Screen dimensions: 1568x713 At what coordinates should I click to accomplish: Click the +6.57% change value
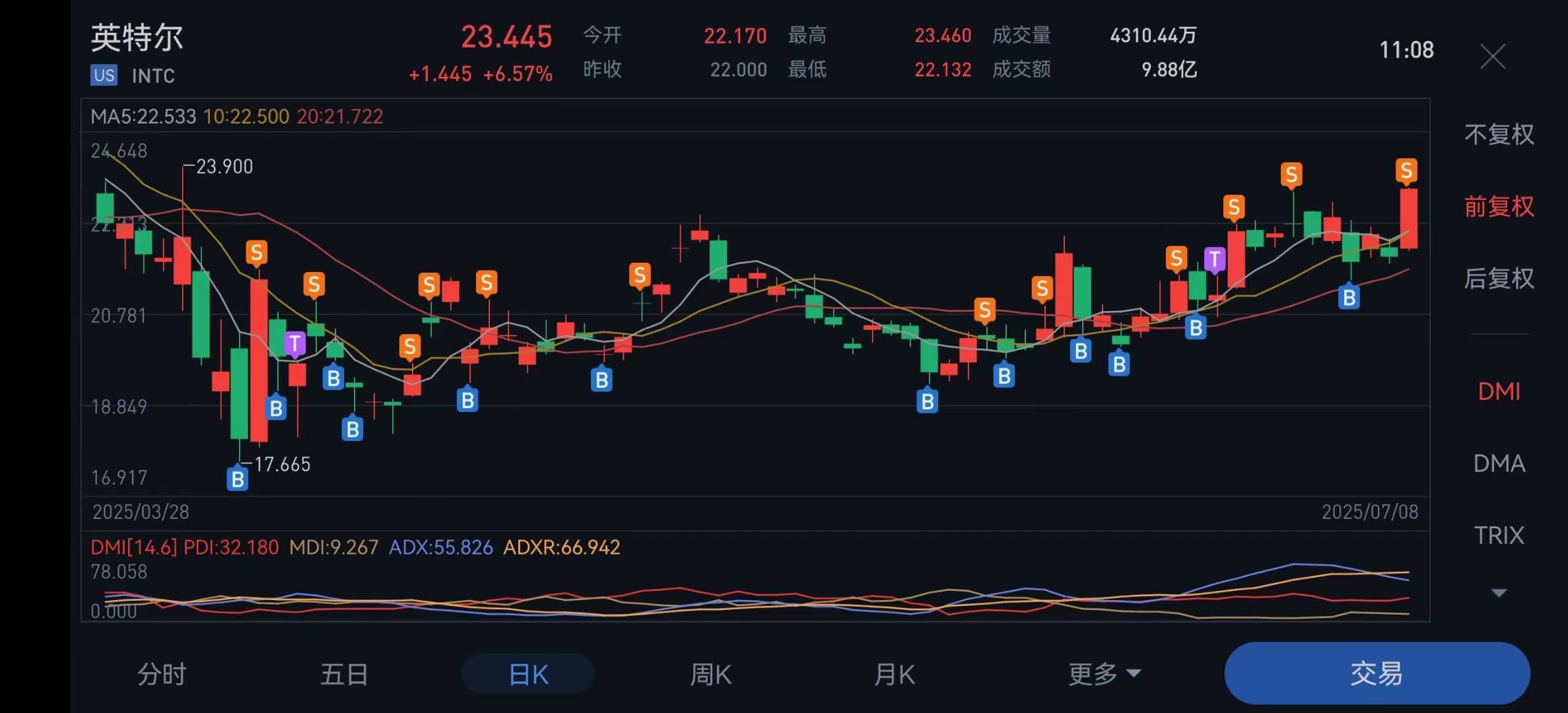[x=518, y=74]
